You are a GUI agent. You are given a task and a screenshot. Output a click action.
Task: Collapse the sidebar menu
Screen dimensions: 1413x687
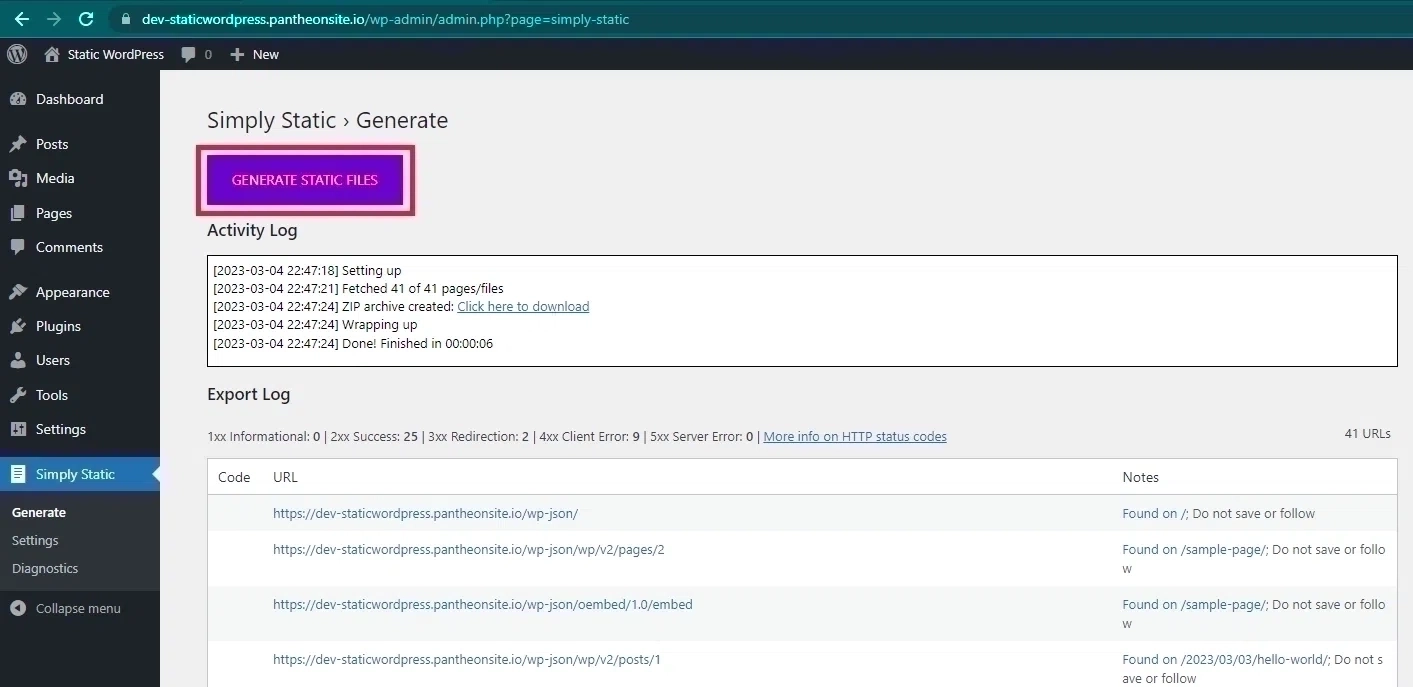click(77, 608)
